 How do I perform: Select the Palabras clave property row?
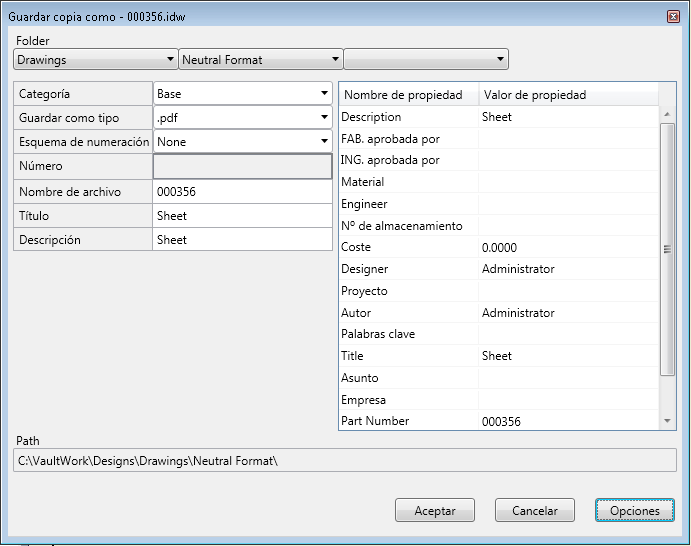click(499, 334)
